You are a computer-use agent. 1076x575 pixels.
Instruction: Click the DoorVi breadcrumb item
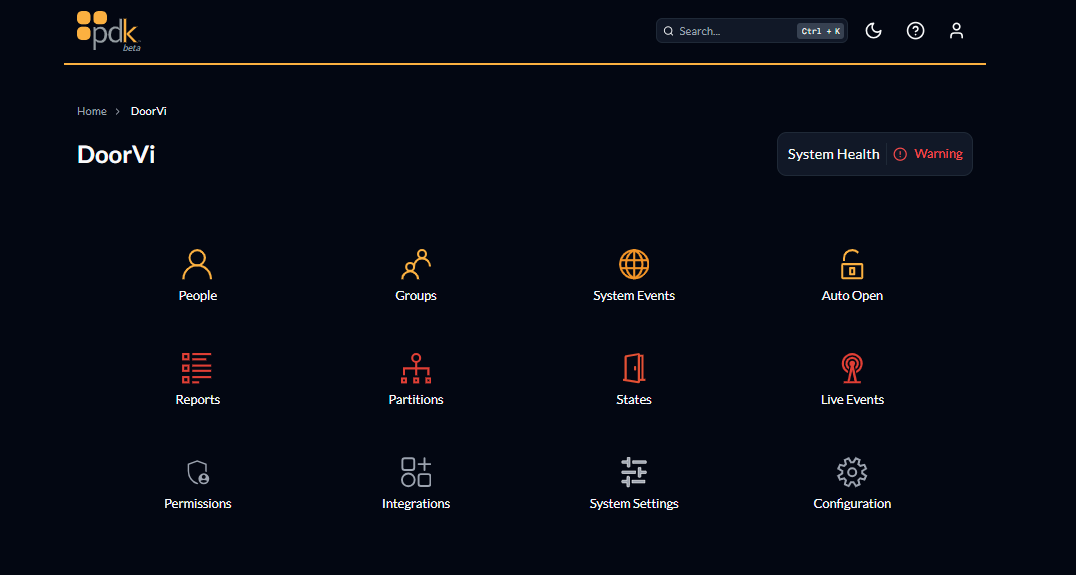(149, 111)
